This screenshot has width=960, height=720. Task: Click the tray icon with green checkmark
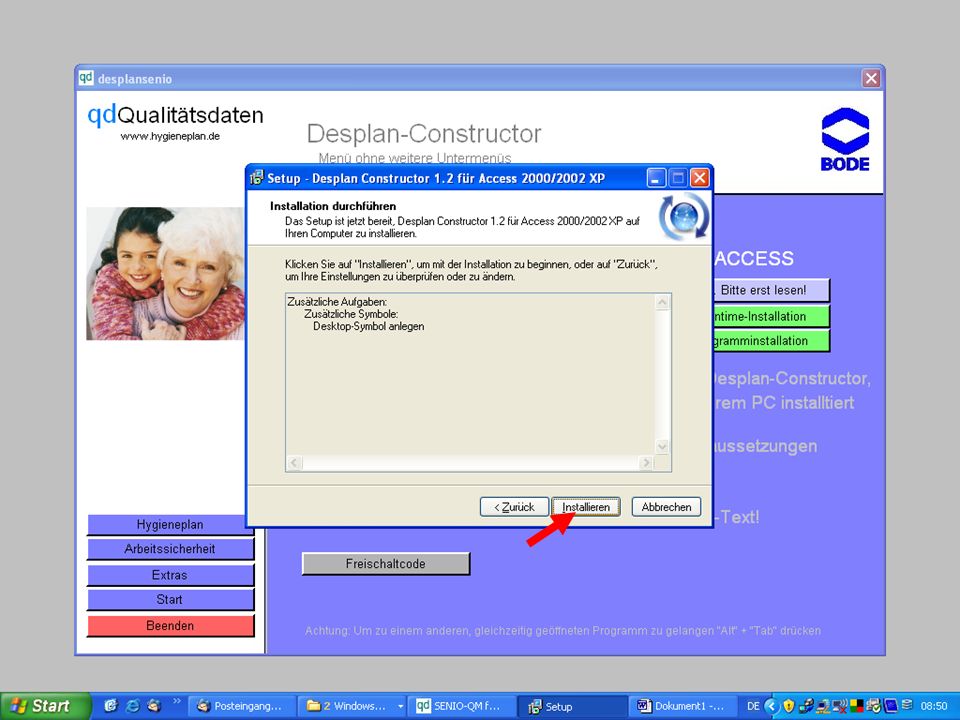874,706
